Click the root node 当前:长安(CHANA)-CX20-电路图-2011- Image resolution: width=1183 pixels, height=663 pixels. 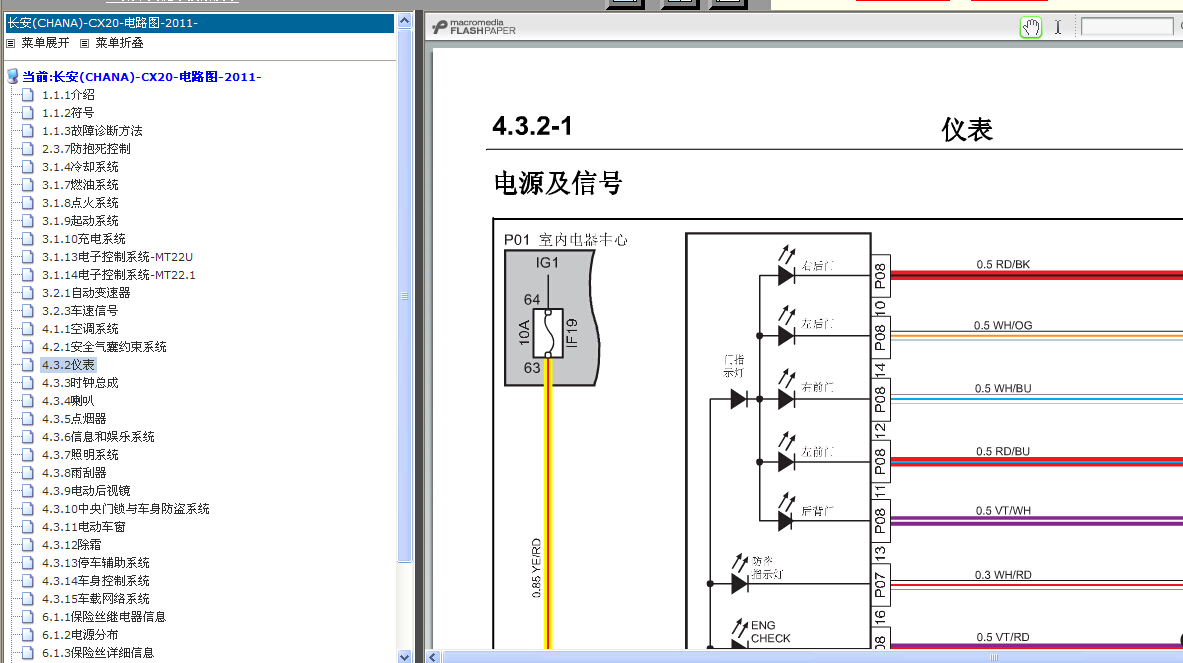(x=142, y=77)
